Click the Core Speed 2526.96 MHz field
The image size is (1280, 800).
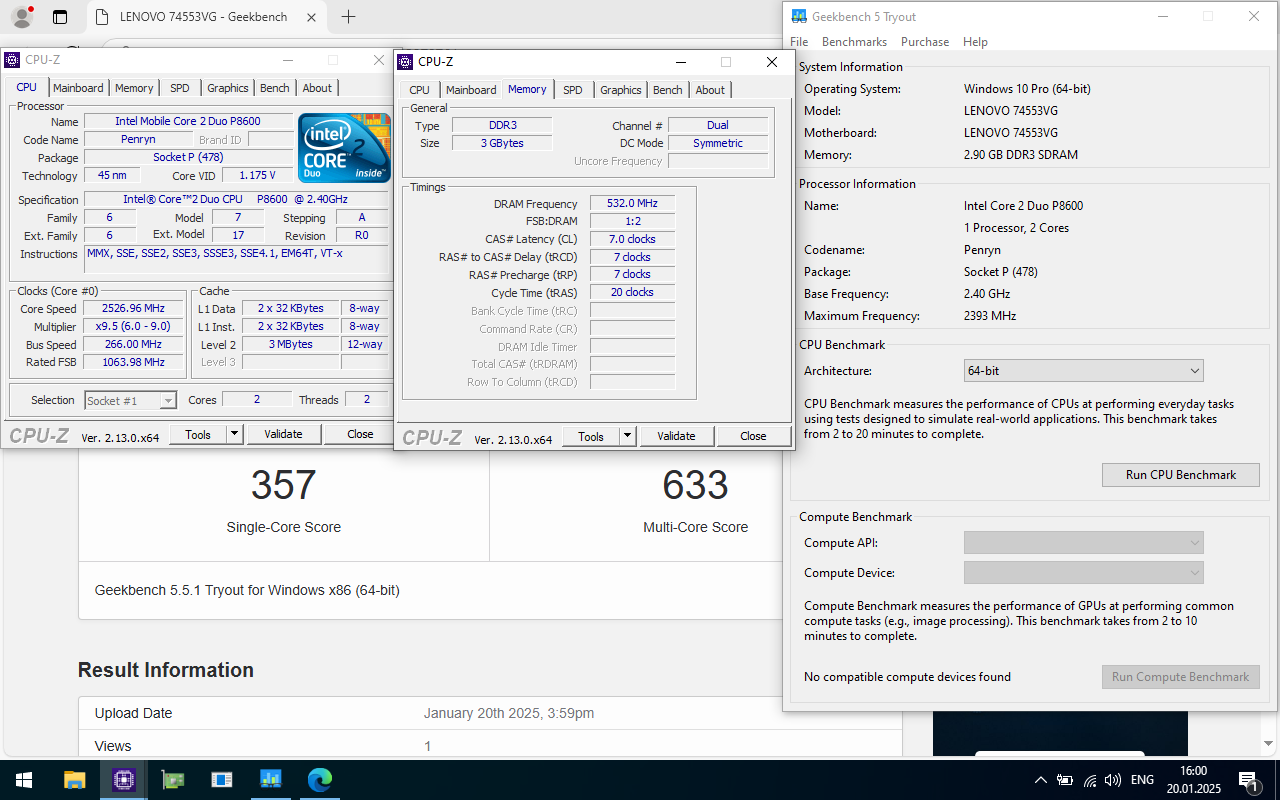click(x=133, y=309)
